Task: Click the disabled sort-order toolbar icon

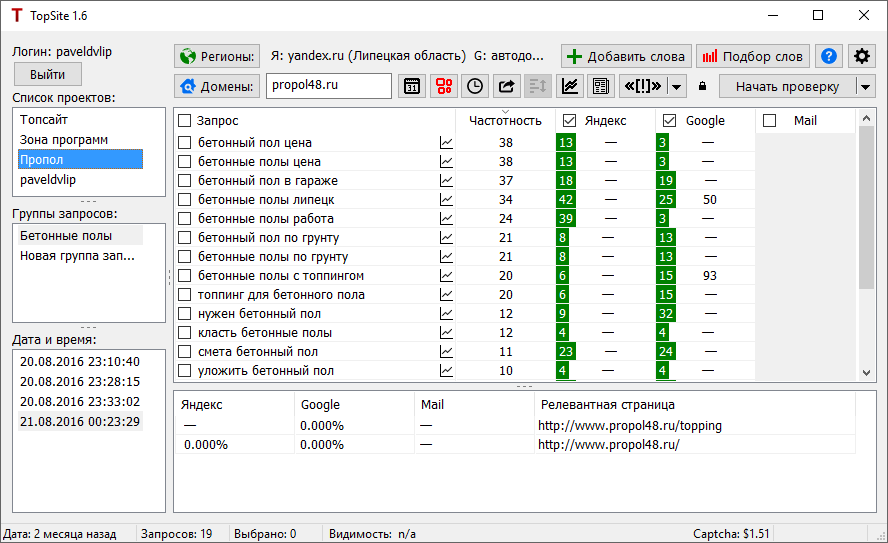Action: click(537, 86)
